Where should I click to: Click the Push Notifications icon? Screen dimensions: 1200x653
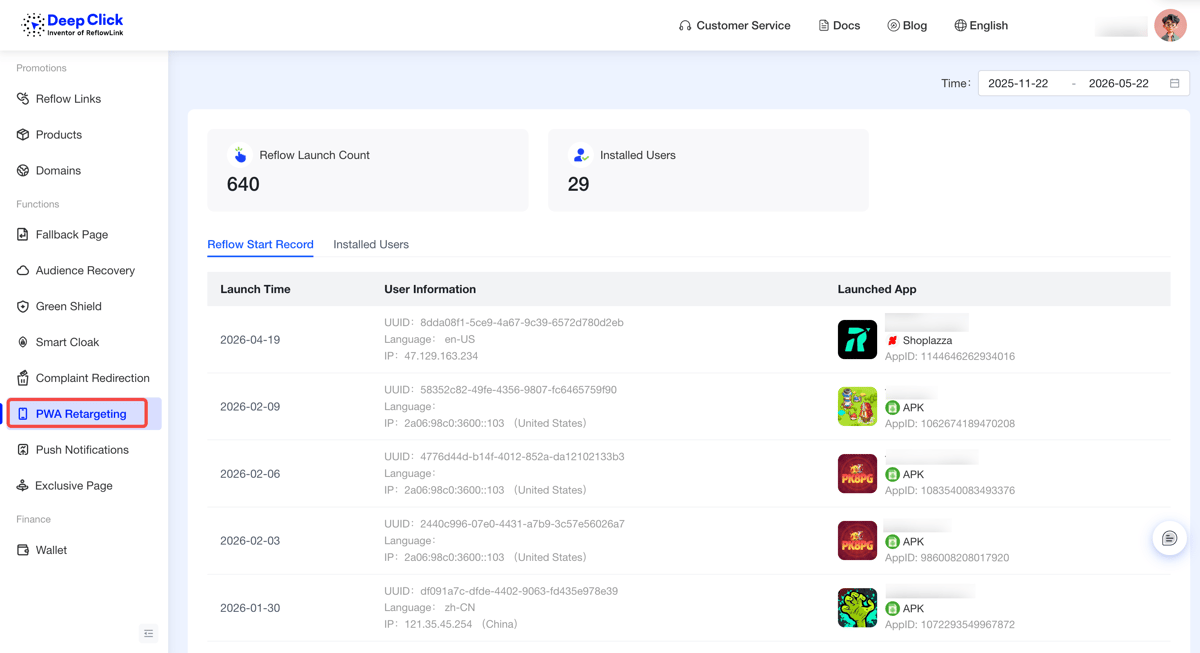(23, 450)
